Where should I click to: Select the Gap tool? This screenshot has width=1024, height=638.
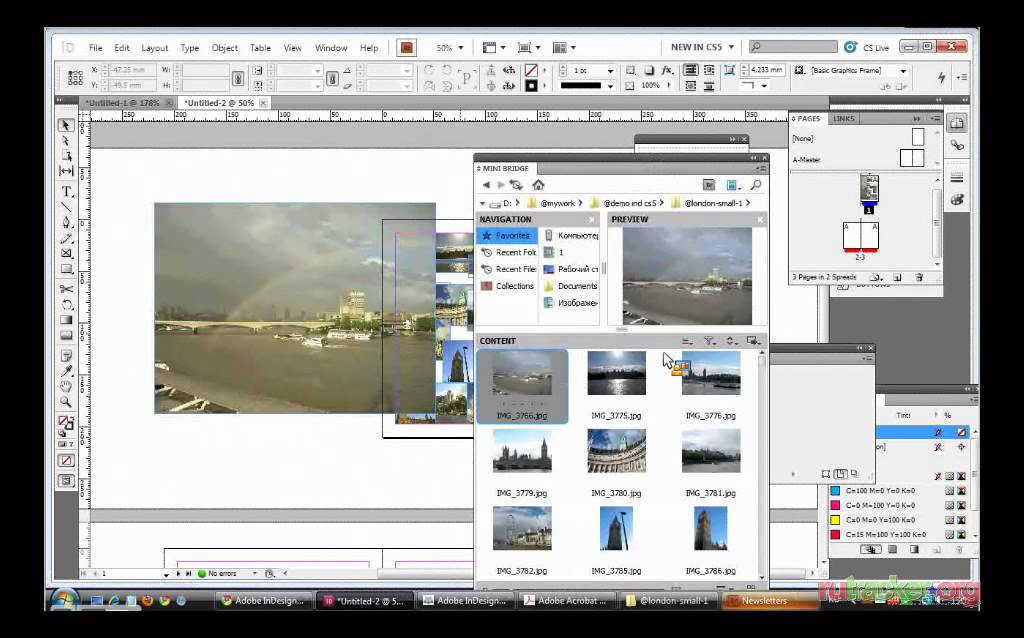[x=66, y=171]
